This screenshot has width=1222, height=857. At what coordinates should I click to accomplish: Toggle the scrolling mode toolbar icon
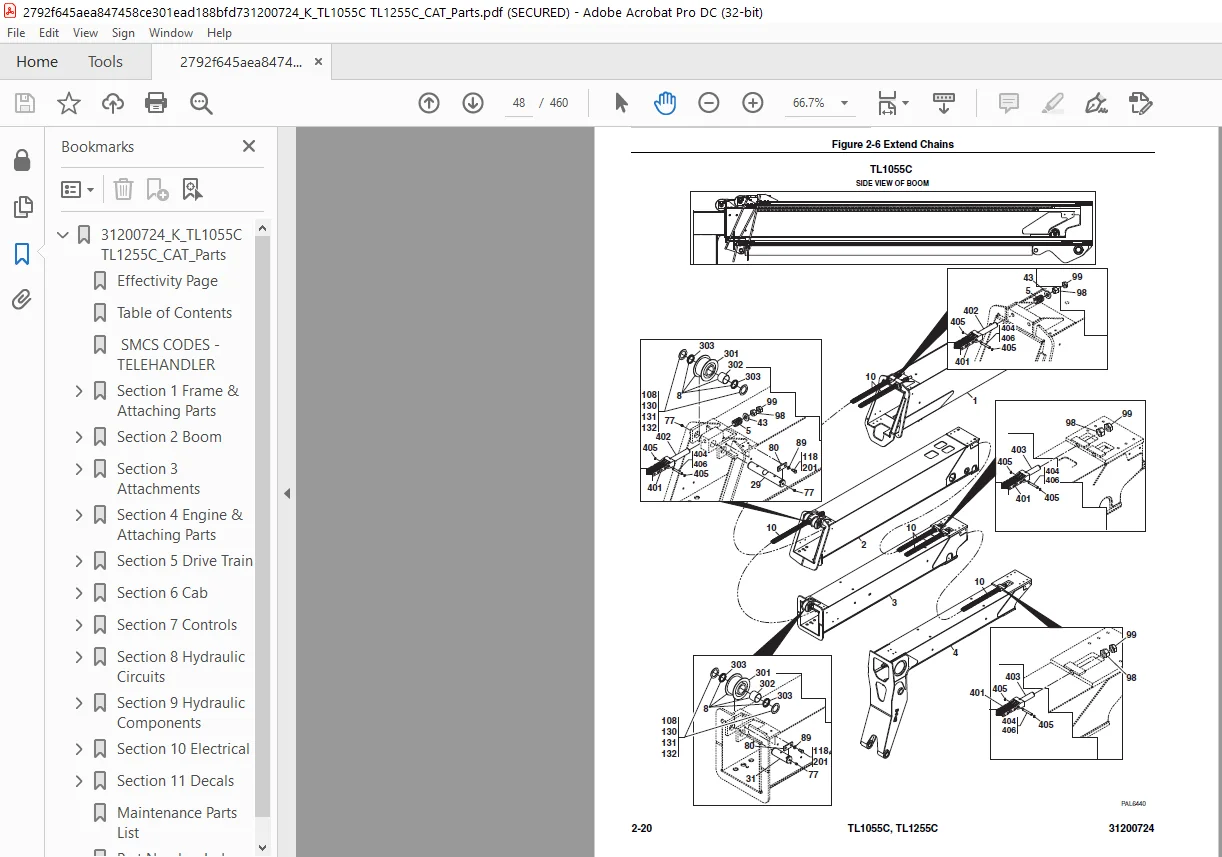[944, 103]
